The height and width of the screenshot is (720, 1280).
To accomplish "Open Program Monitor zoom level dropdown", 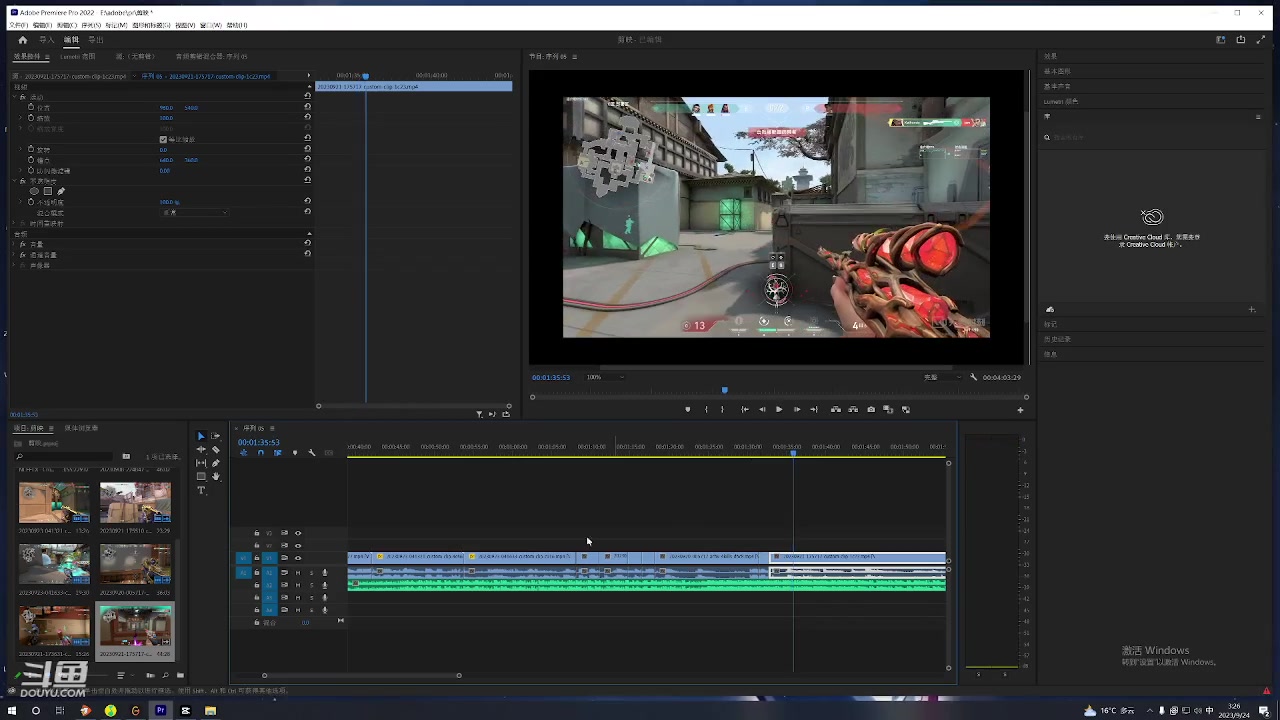I will point(606,377).
